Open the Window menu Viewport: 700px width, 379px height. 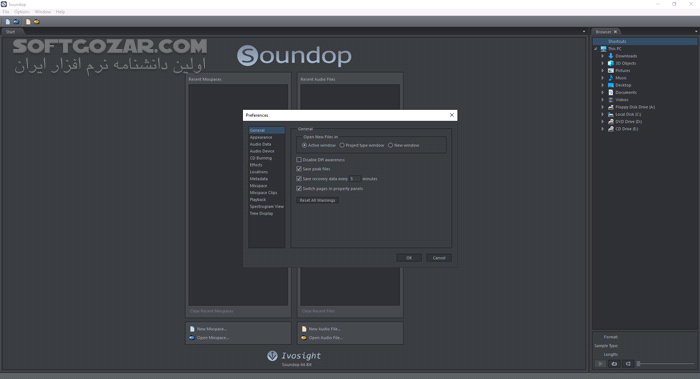click(43, 12)
